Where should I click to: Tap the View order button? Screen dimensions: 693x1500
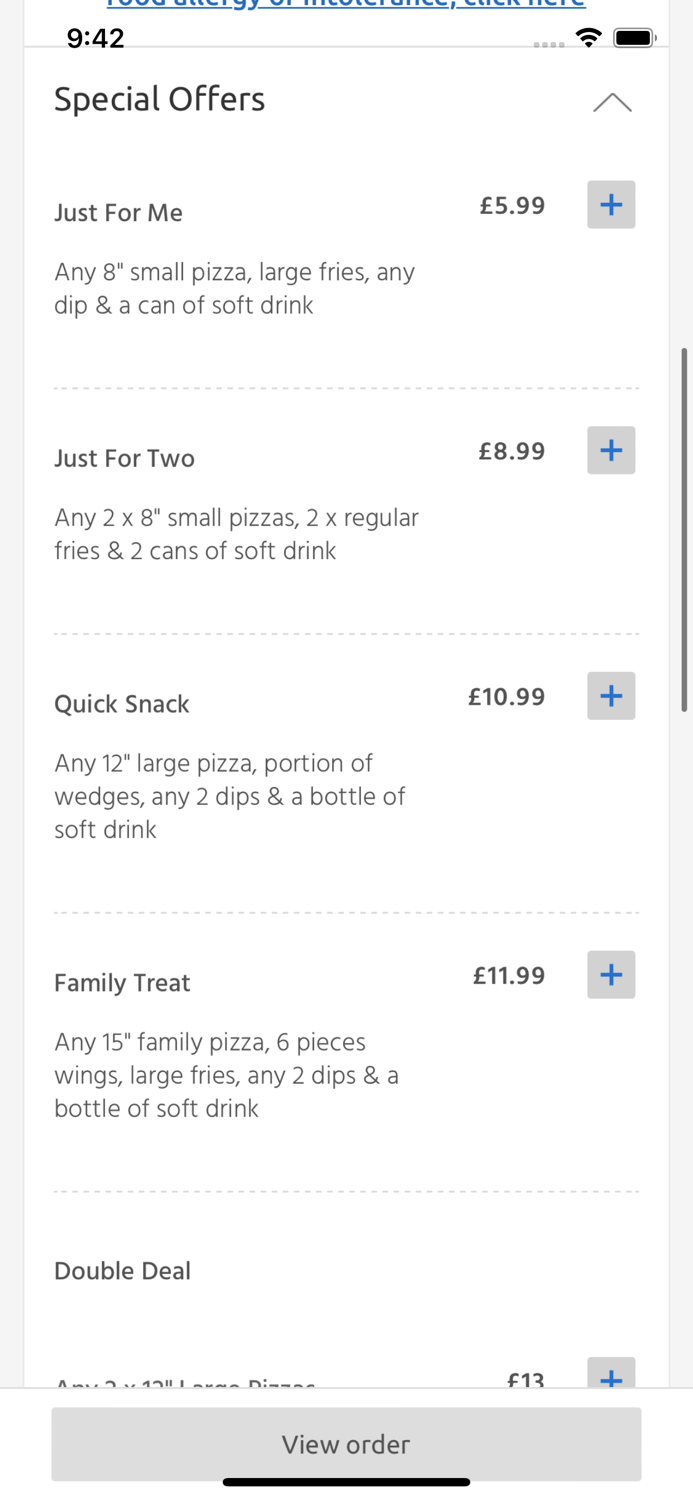point(346,1444)
